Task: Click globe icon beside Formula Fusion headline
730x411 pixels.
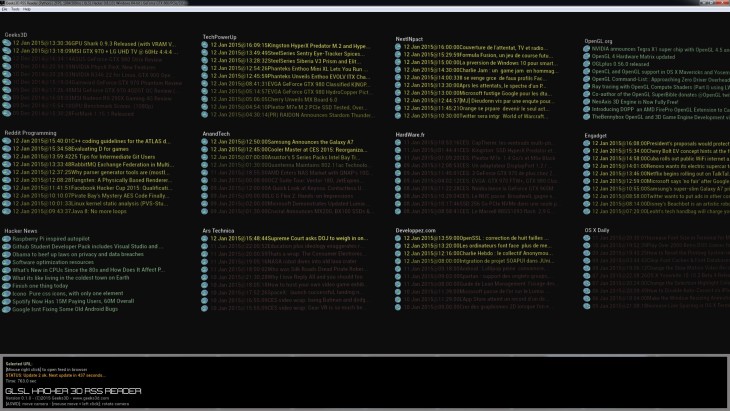Action: [398, 55]
